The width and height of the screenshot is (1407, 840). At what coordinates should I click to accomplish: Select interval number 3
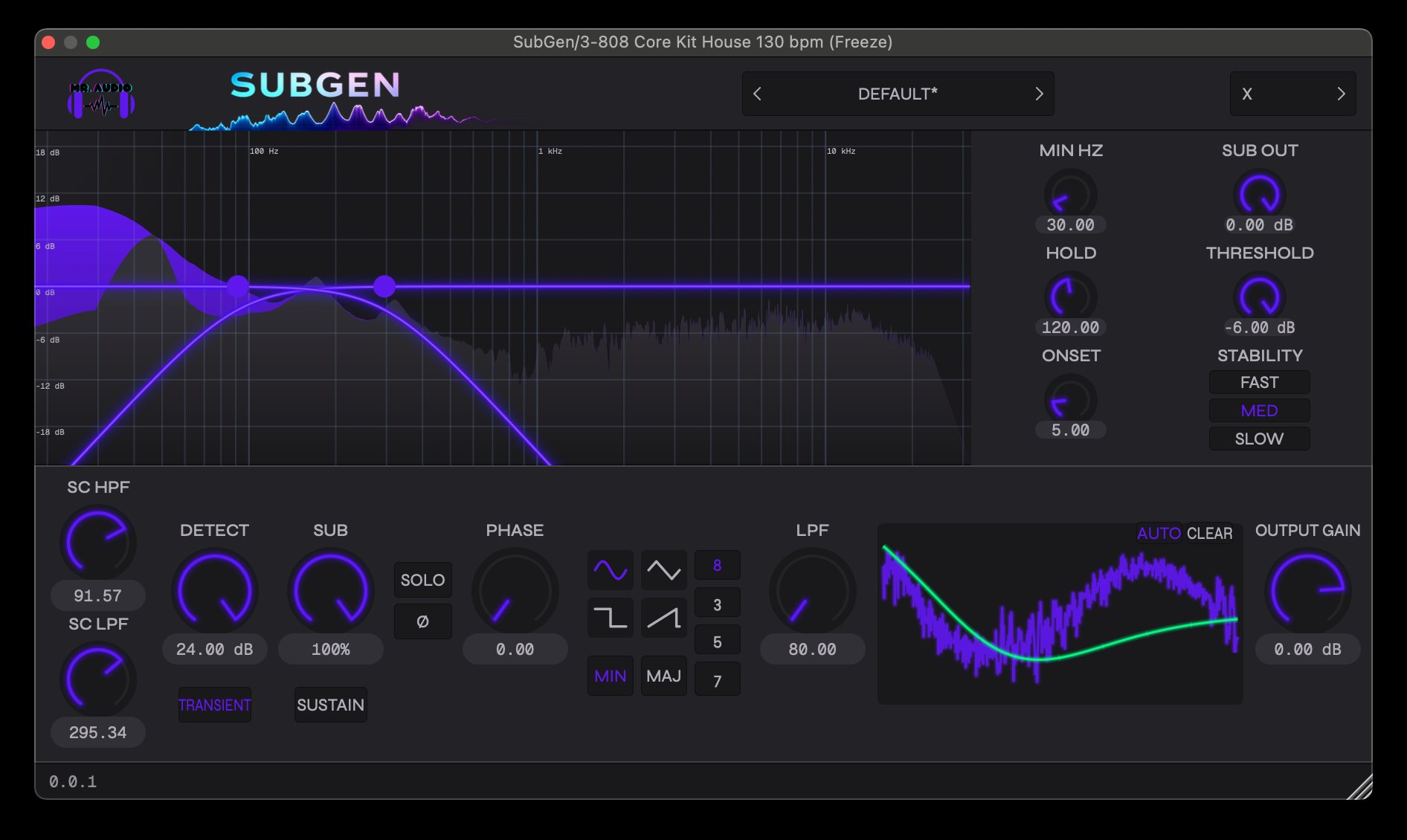[717, 603]
